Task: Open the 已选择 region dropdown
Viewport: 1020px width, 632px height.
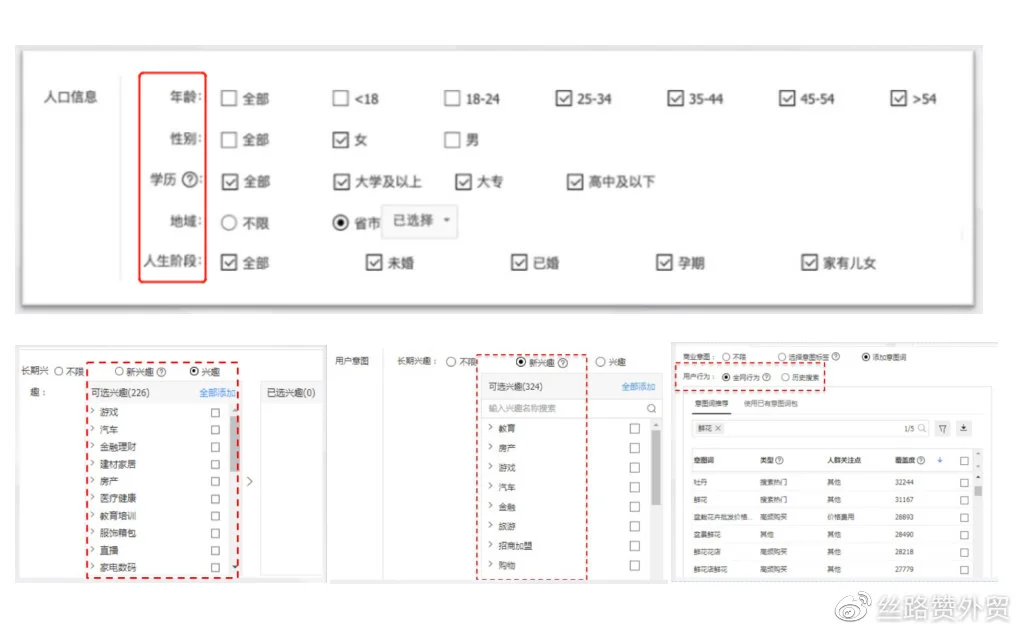Action: pyautogui.click(x=420, y=221)
